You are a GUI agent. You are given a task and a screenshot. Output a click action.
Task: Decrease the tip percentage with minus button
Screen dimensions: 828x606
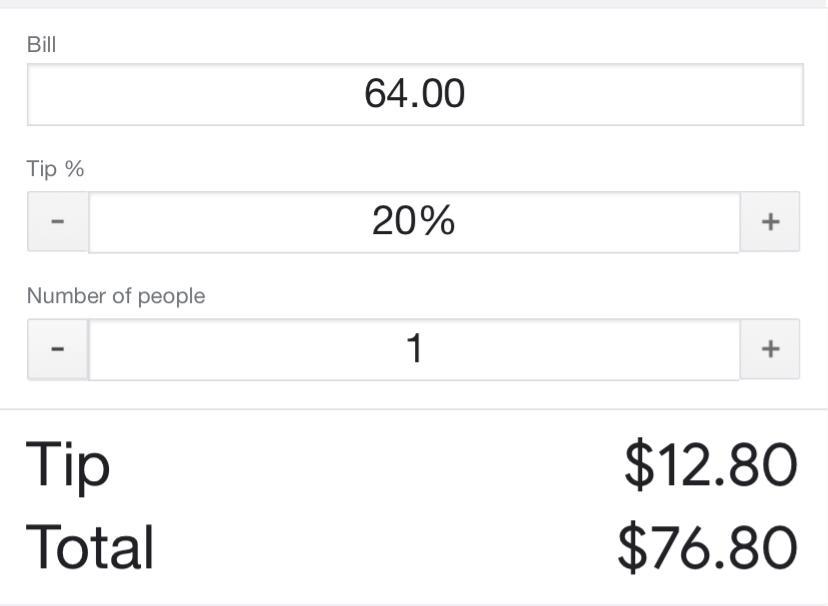pyautogui.click(x=58, y=221)
